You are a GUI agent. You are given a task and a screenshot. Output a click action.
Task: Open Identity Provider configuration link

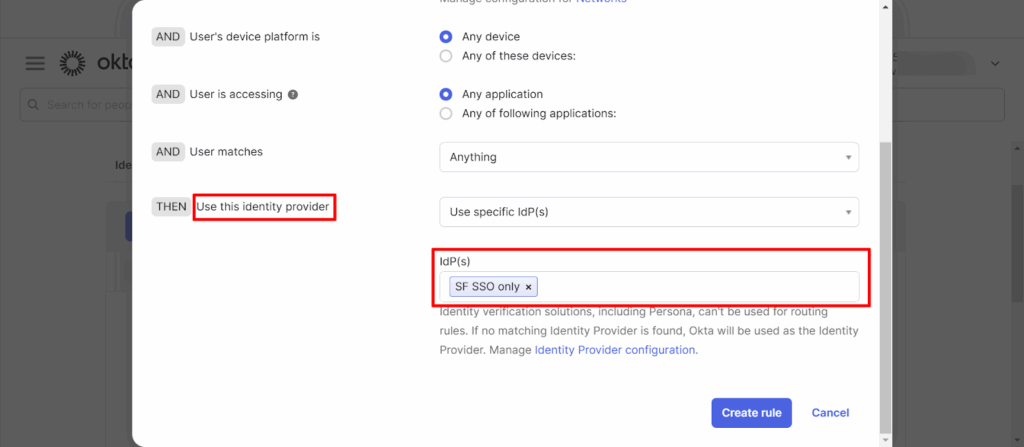coord(615,350)
